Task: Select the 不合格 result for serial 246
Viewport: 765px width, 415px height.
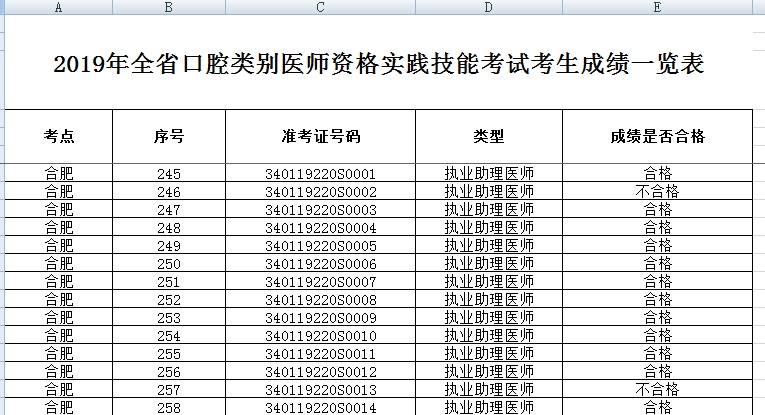Action: tap(657, 192)
